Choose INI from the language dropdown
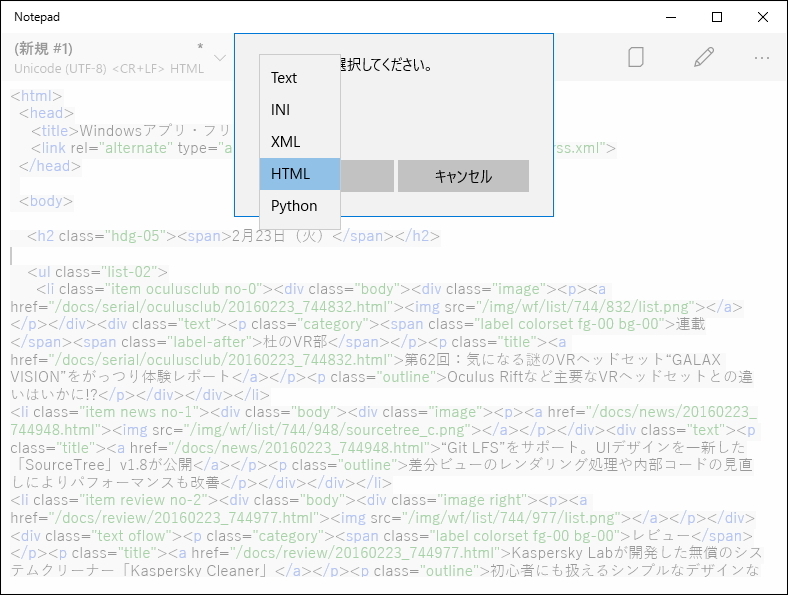 point(300,110)
